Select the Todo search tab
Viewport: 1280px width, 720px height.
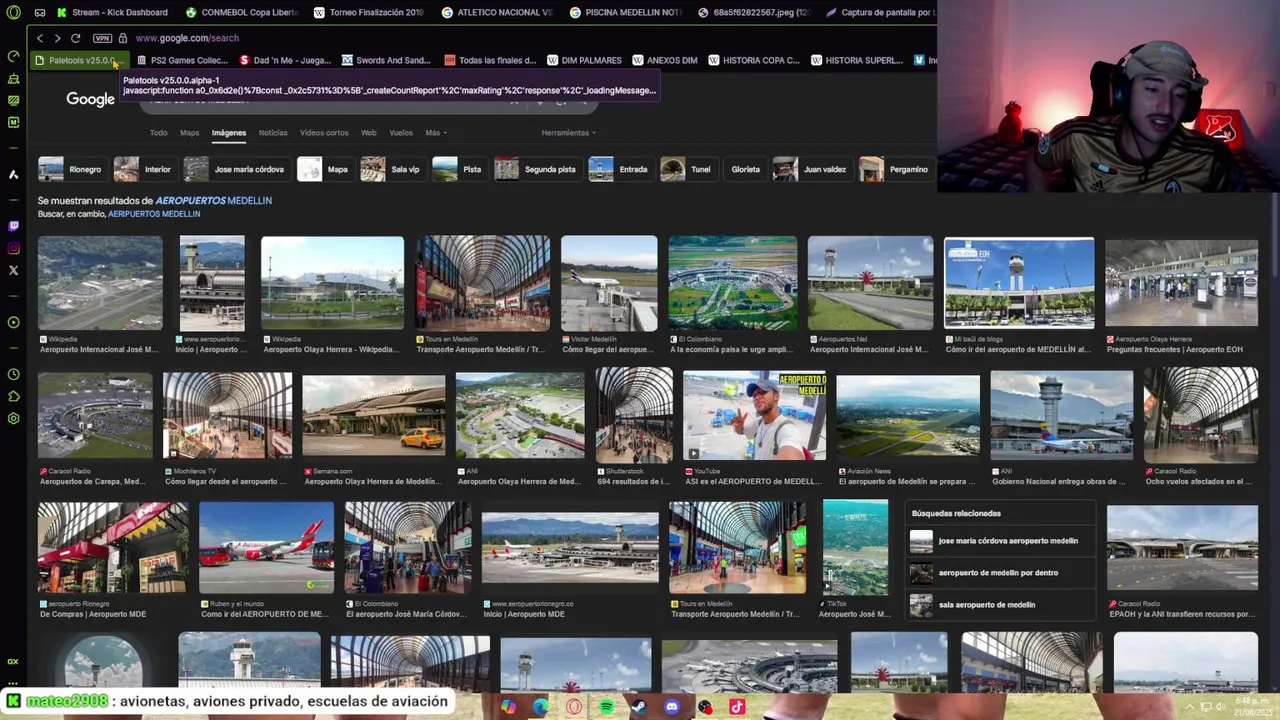tap(158, 132)
